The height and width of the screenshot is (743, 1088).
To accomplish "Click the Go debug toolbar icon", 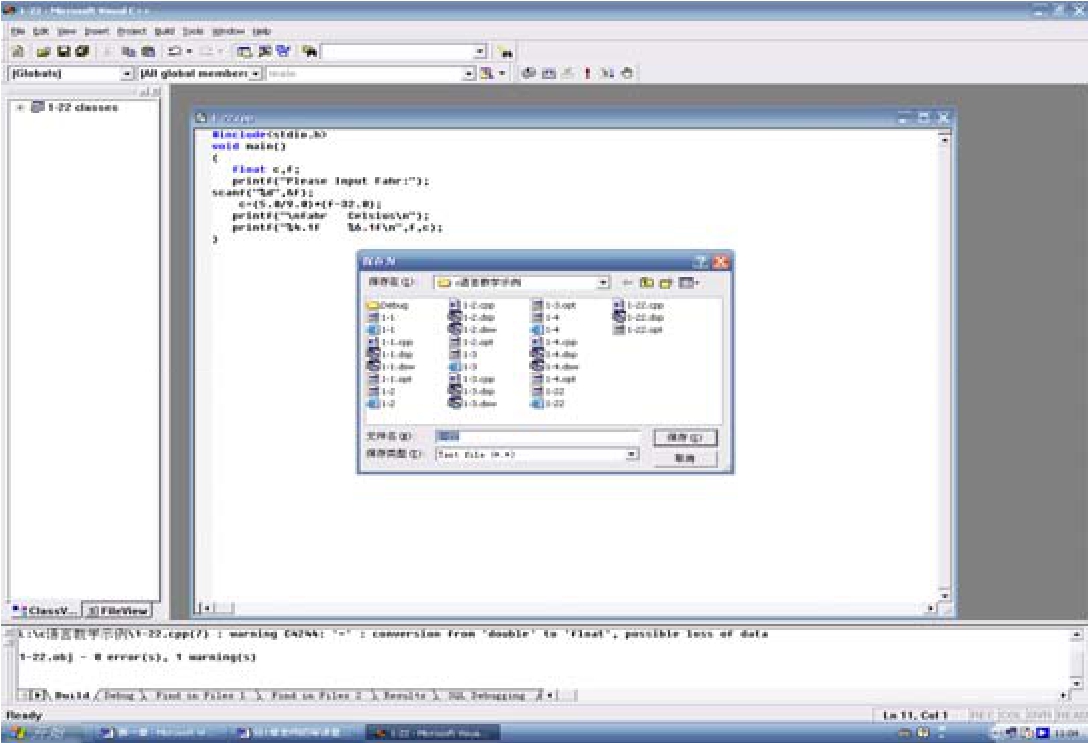I will [606, 73].
